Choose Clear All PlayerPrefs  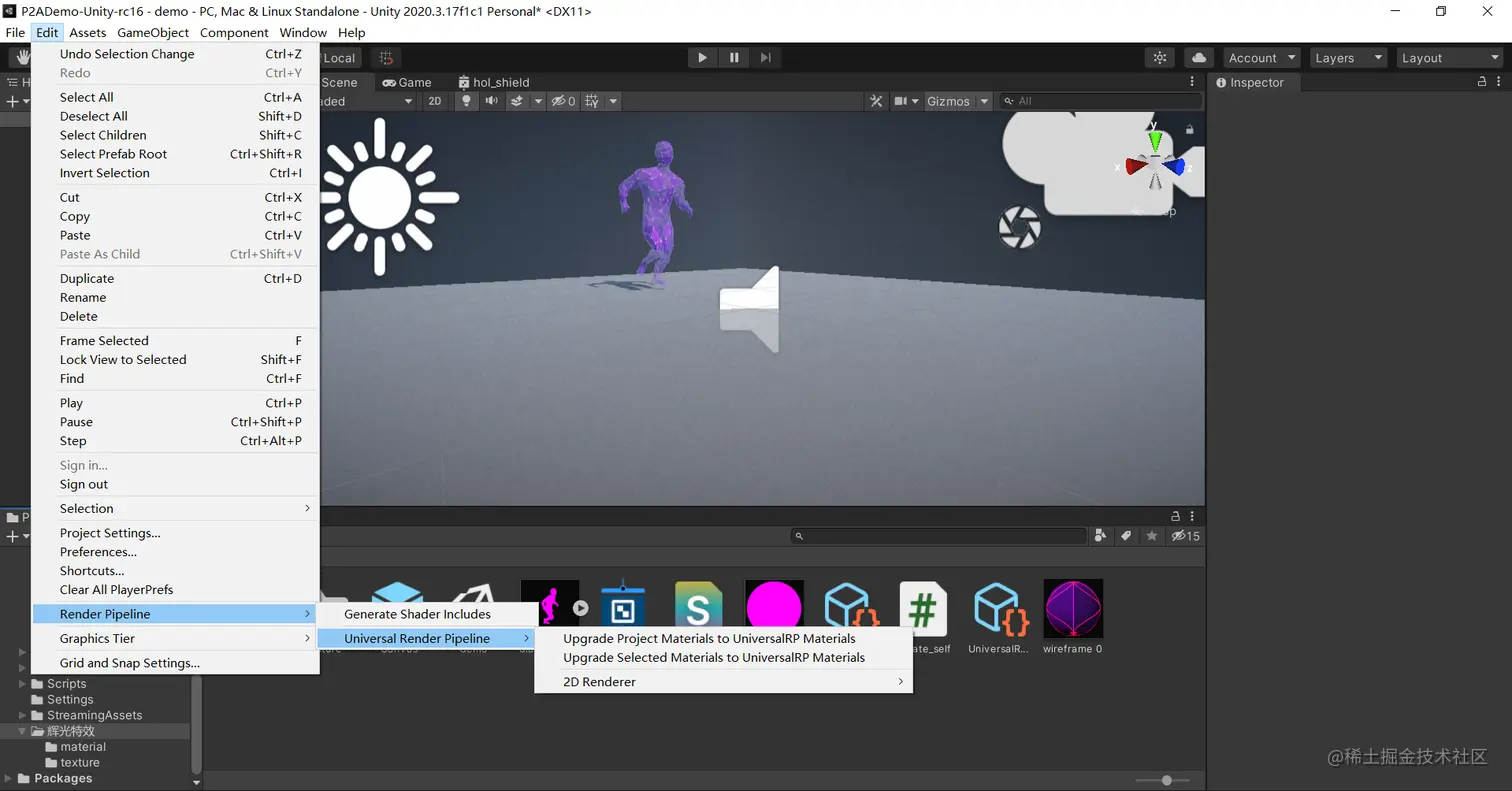click(x=175, y=590)
